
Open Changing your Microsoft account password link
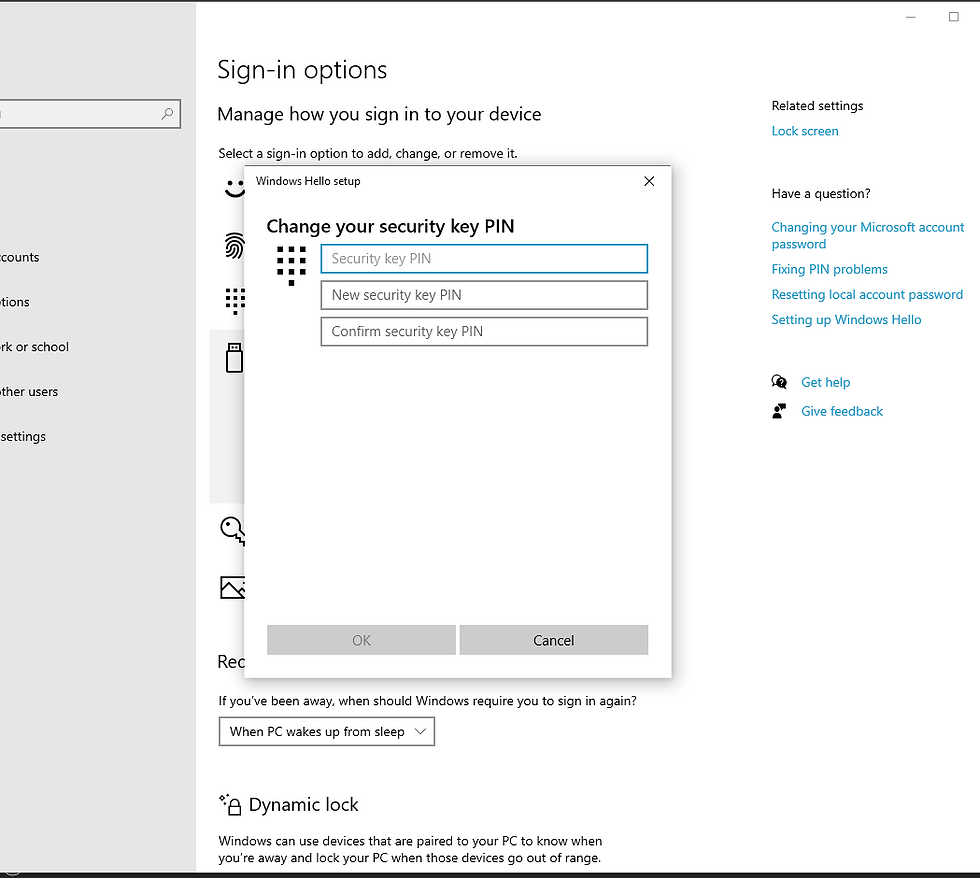pos(868,236)
